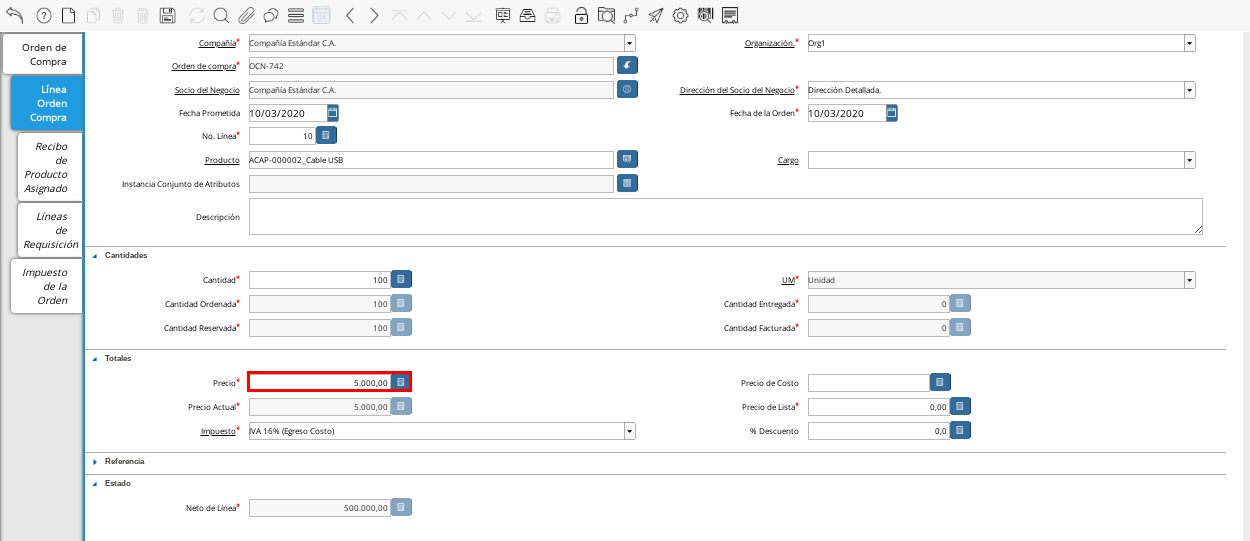Open the gear process icon in the toolbar

tap(681, 15)
